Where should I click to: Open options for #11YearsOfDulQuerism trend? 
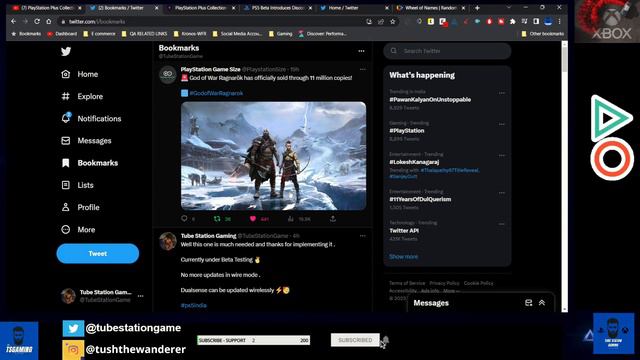click(502, 193)
